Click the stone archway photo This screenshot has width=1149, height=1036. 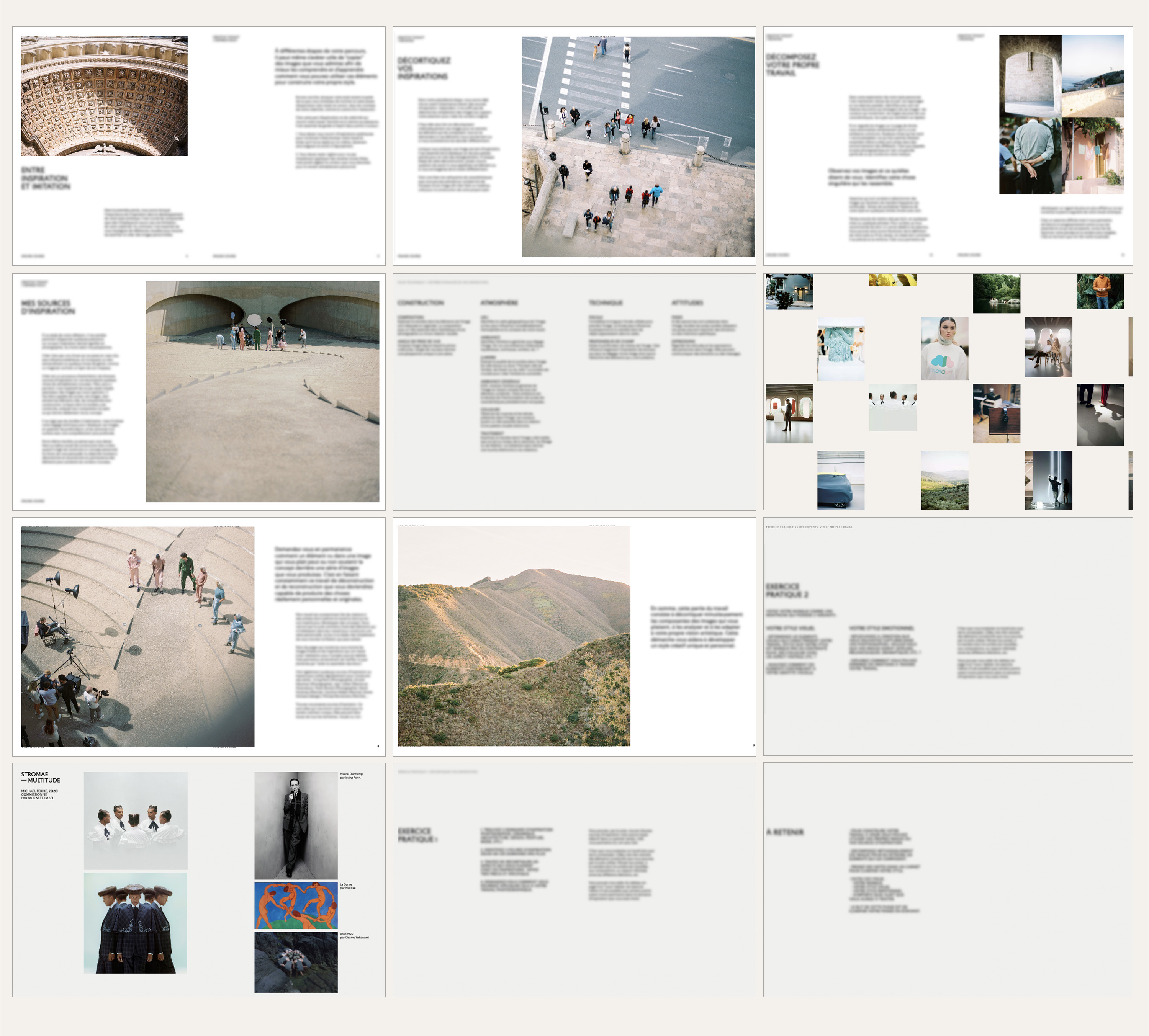point(1030,76)
